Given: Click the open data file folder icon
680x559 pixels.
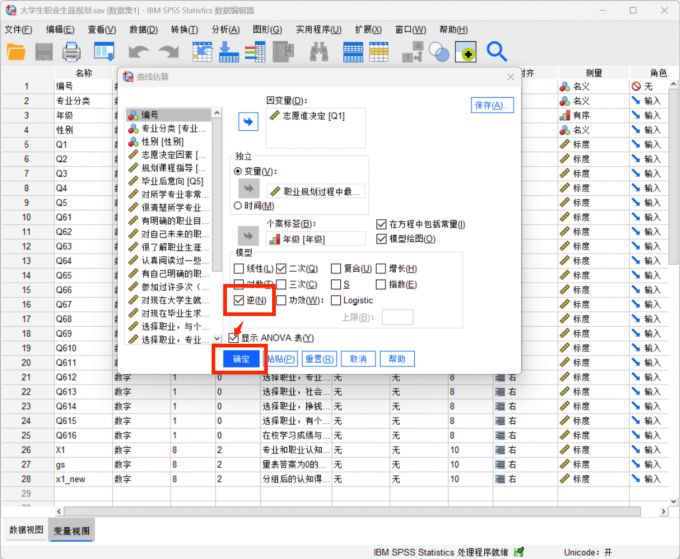Looking at the screenshot, I should [x=17, y=51].
